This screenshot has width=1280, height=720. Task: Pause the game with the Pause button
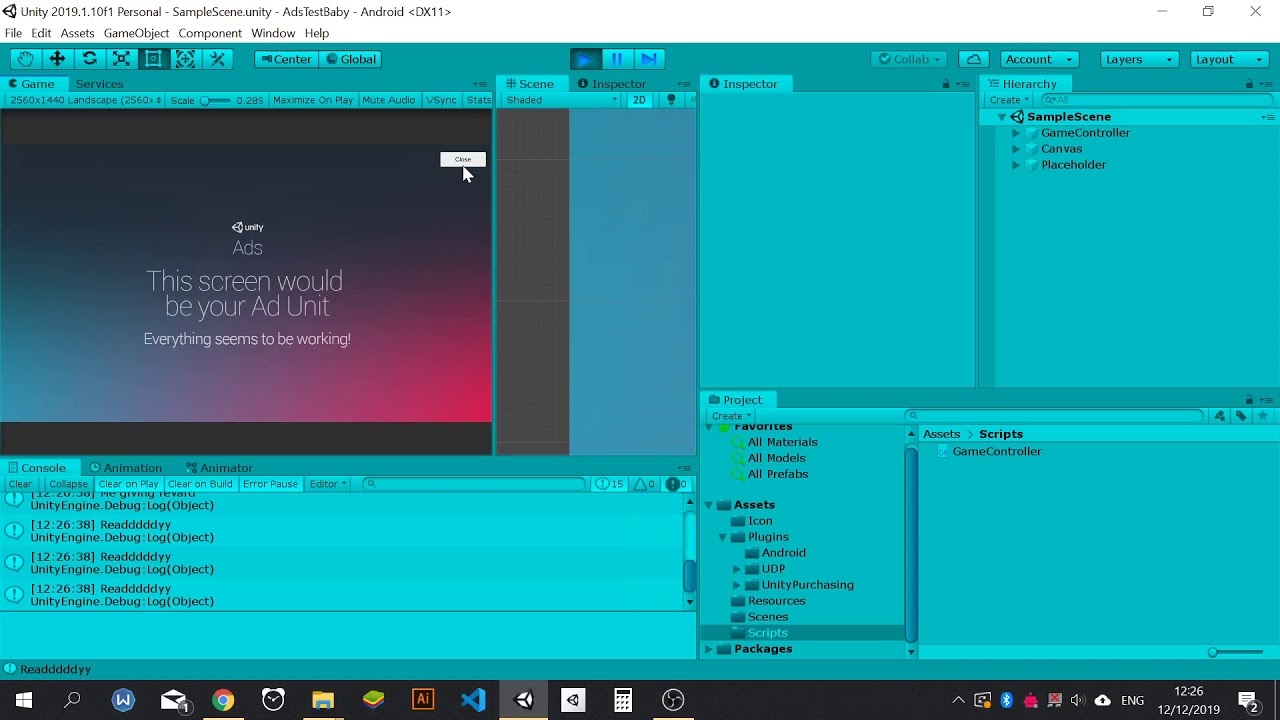click(x=617, y=59)
